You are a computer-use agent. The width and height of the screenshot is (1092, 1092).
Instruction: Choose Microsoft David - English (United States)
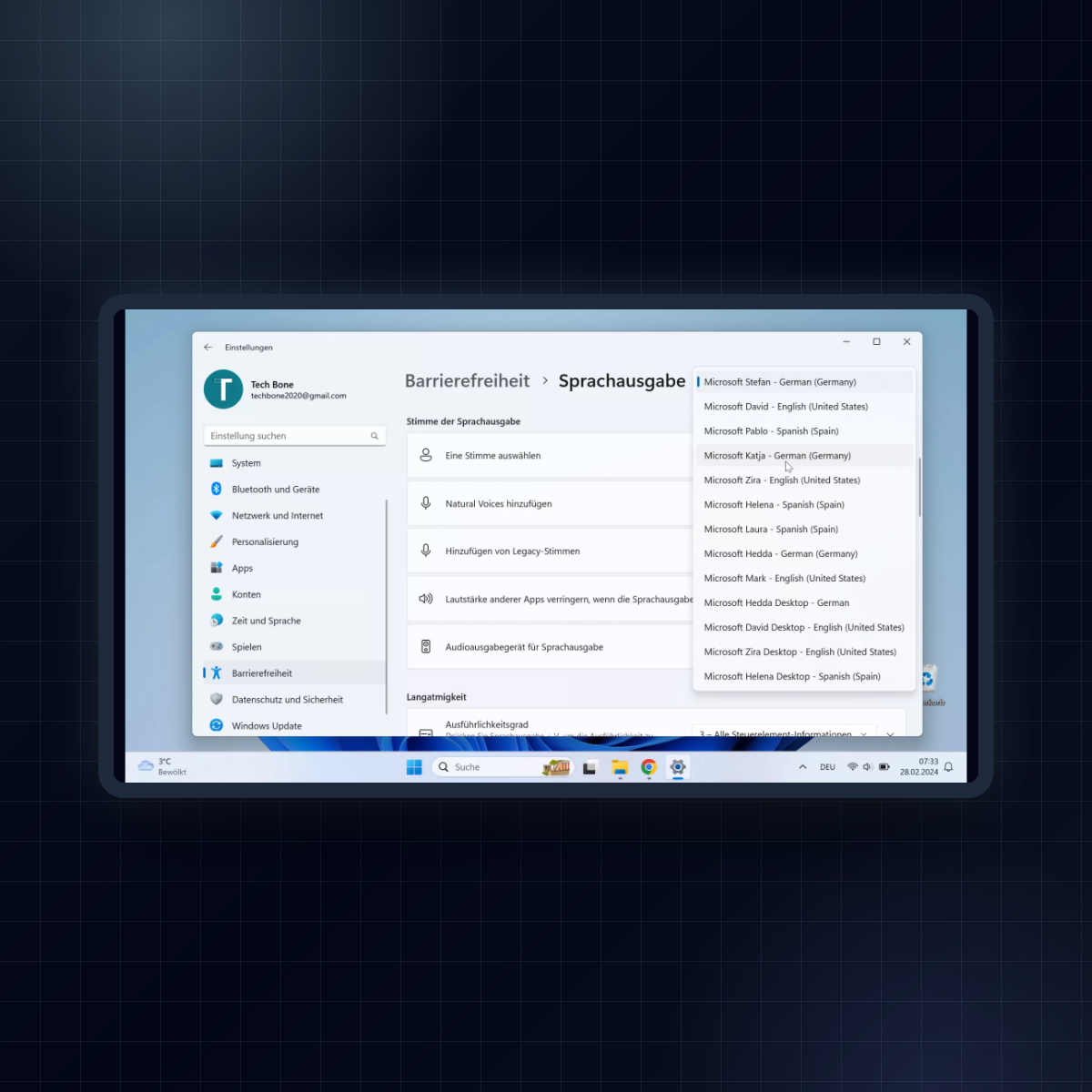tap(804, 407)
